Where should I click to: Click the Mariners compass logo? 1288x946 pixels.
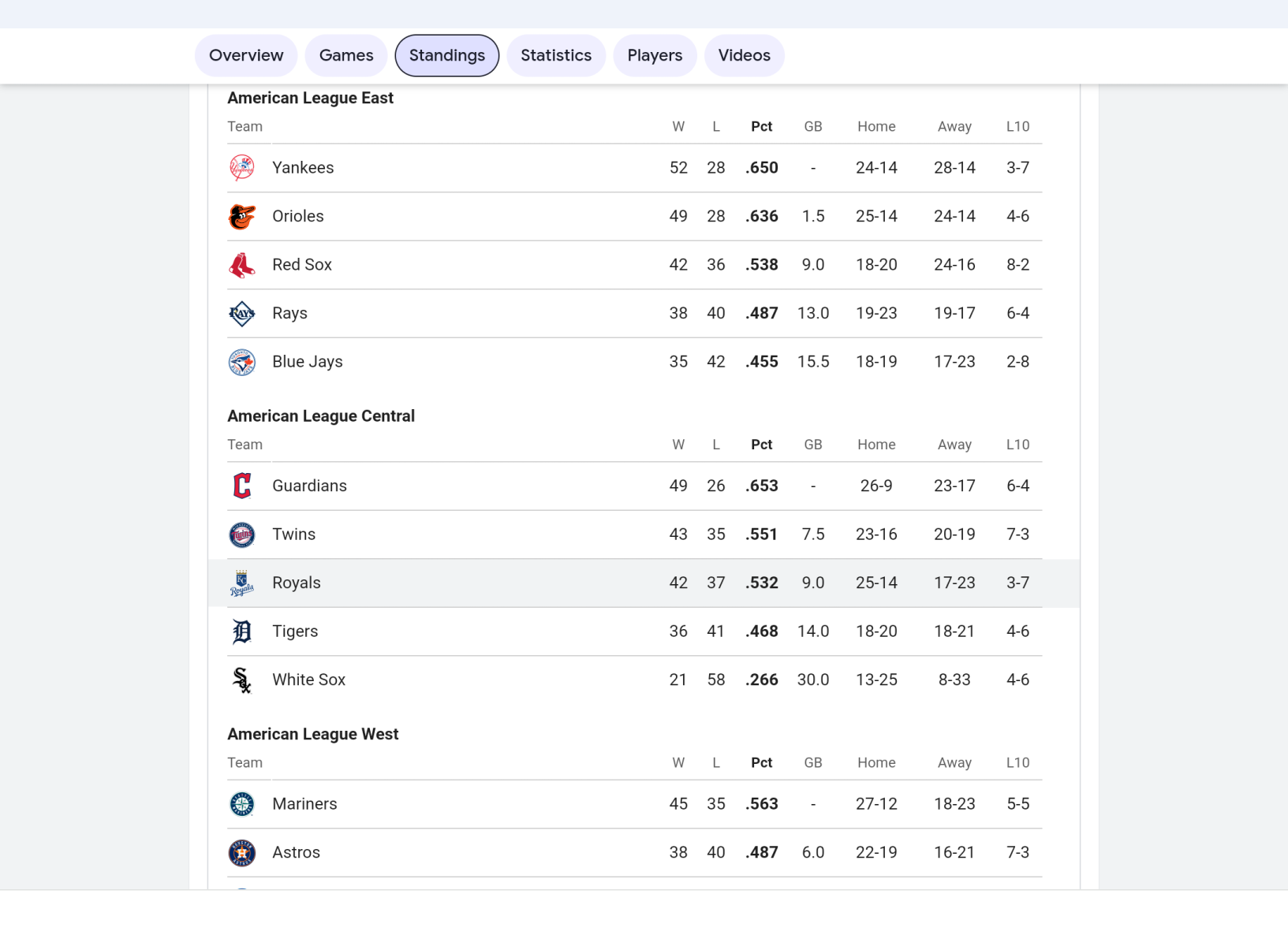[x=242, y=804]
